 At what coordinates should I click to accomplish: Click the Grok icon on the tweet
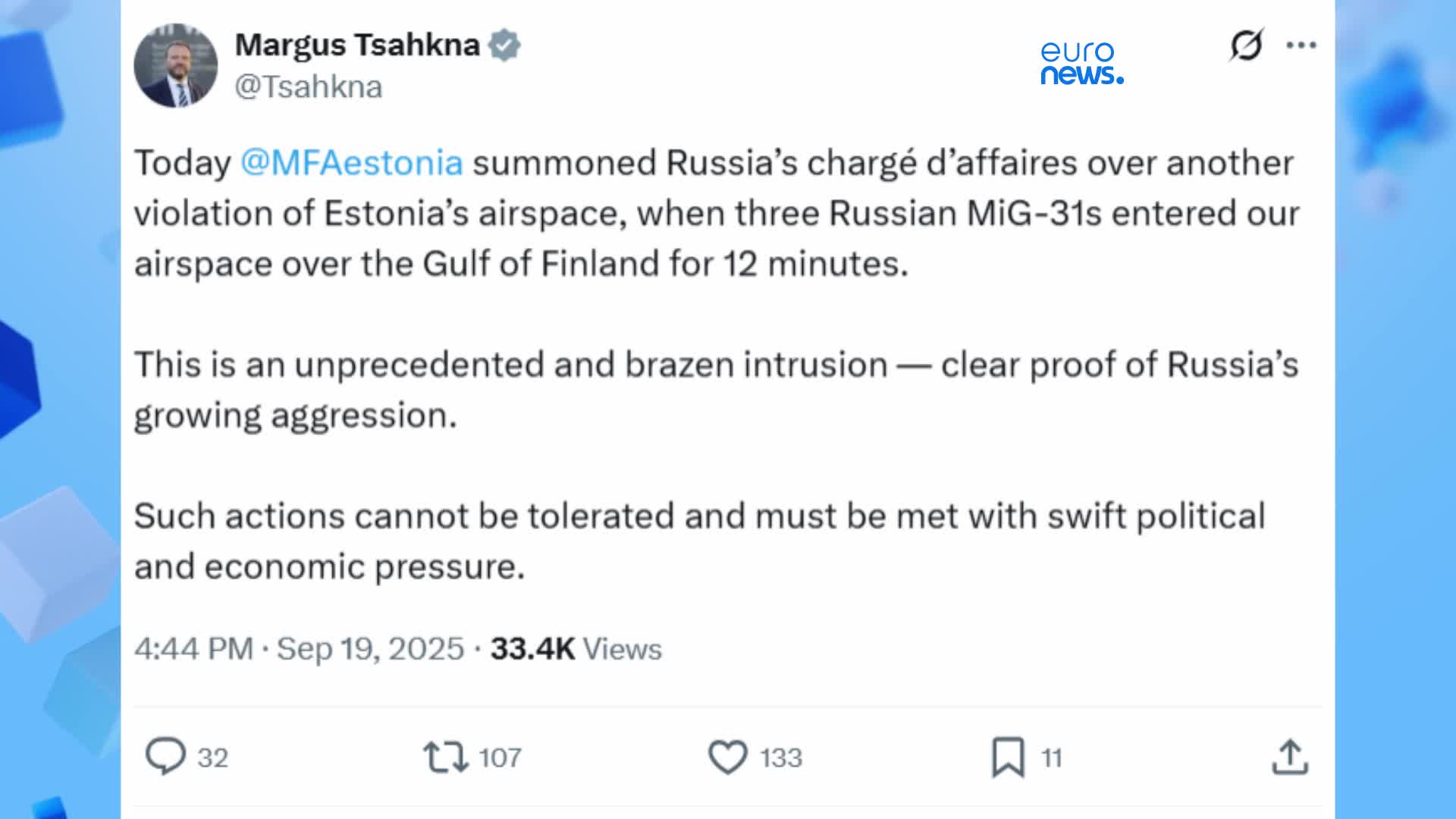click(1247, 45)
